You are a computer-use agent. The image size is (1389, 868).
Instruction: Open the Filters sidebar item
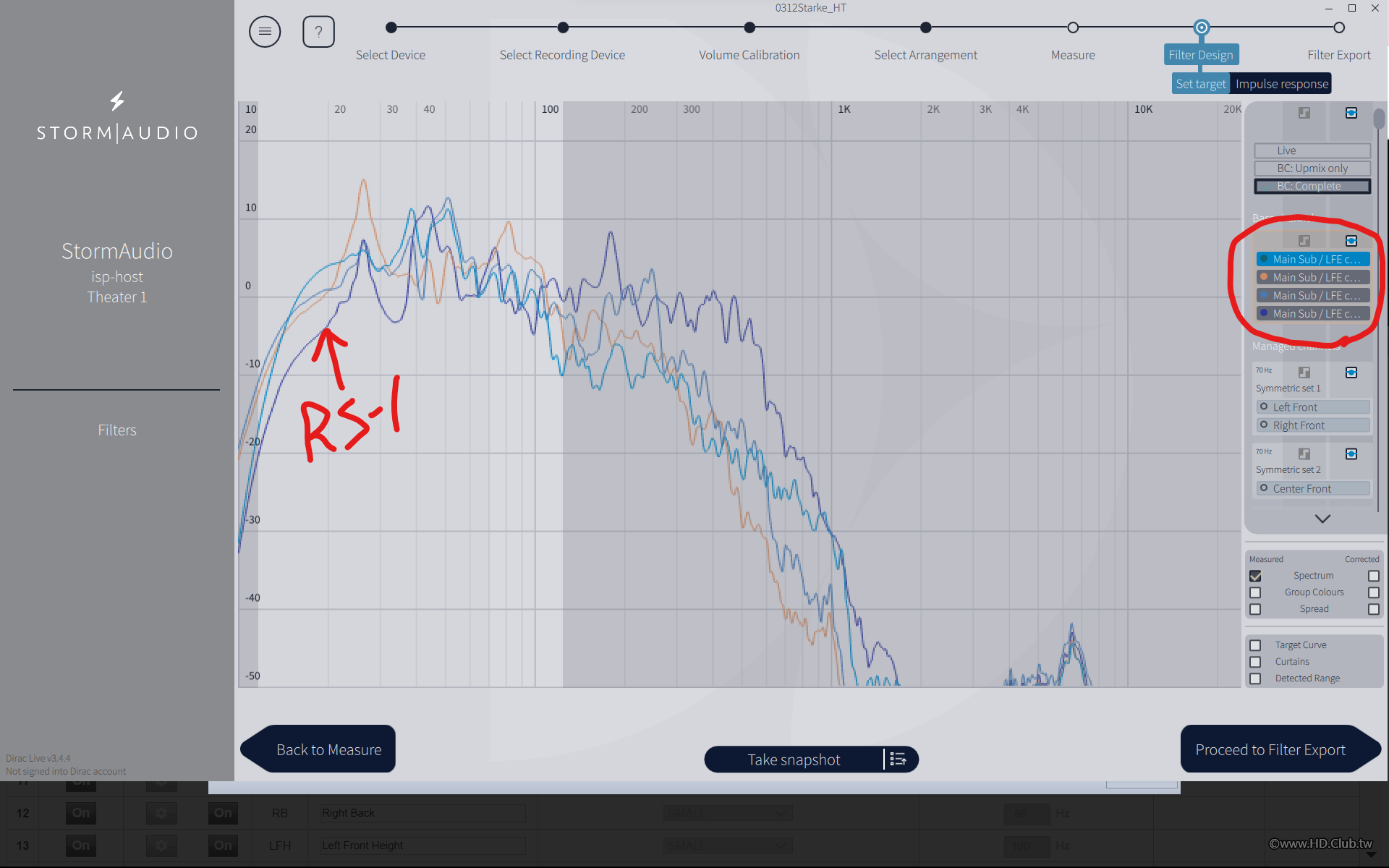(x=117, y=430)
